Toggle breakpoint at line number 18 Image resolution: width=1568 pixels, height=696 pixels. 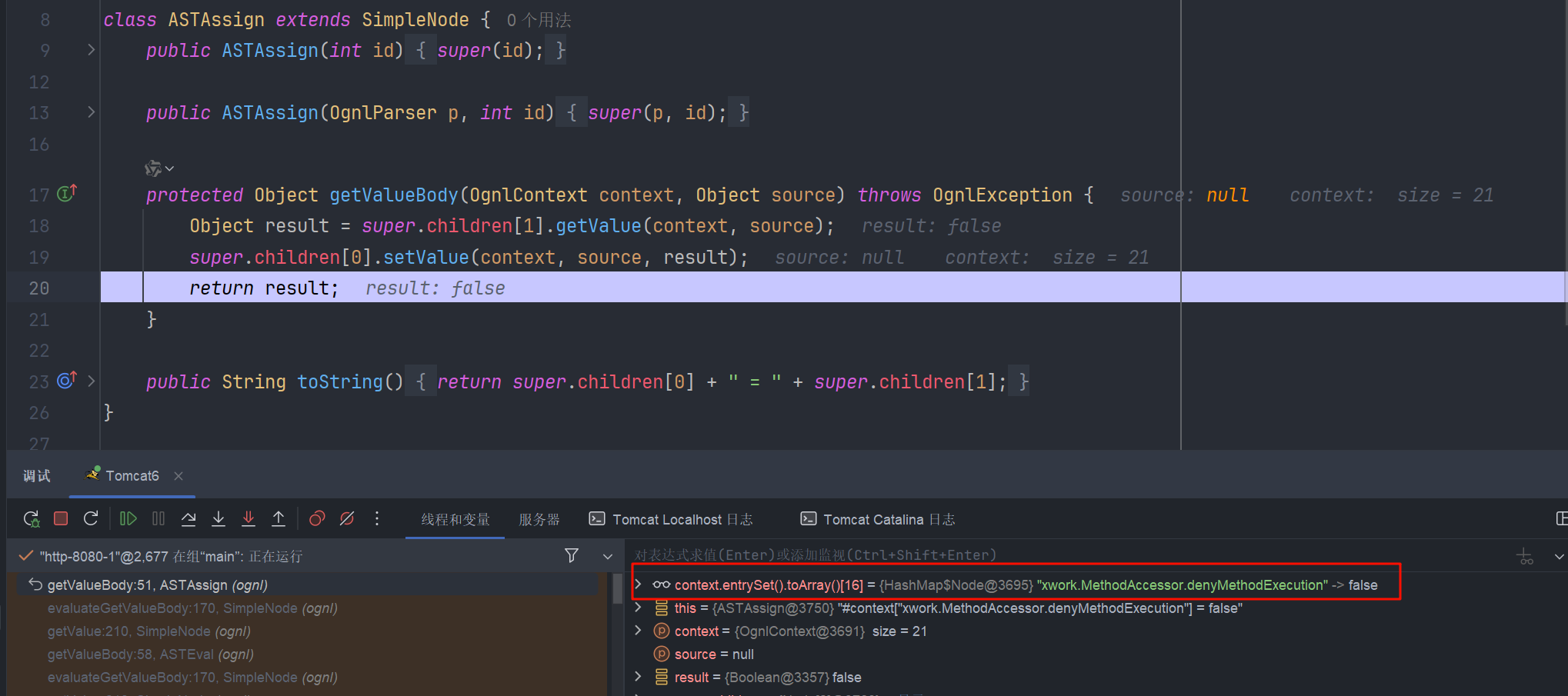(39, 226)
